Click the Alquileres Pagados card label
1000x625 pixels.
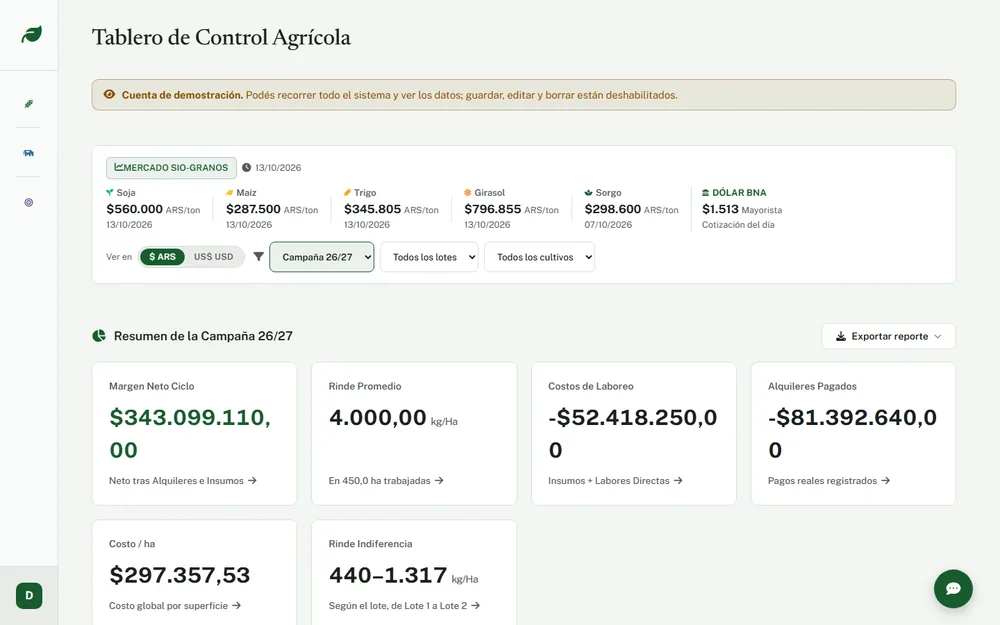[x=812, y=386]
